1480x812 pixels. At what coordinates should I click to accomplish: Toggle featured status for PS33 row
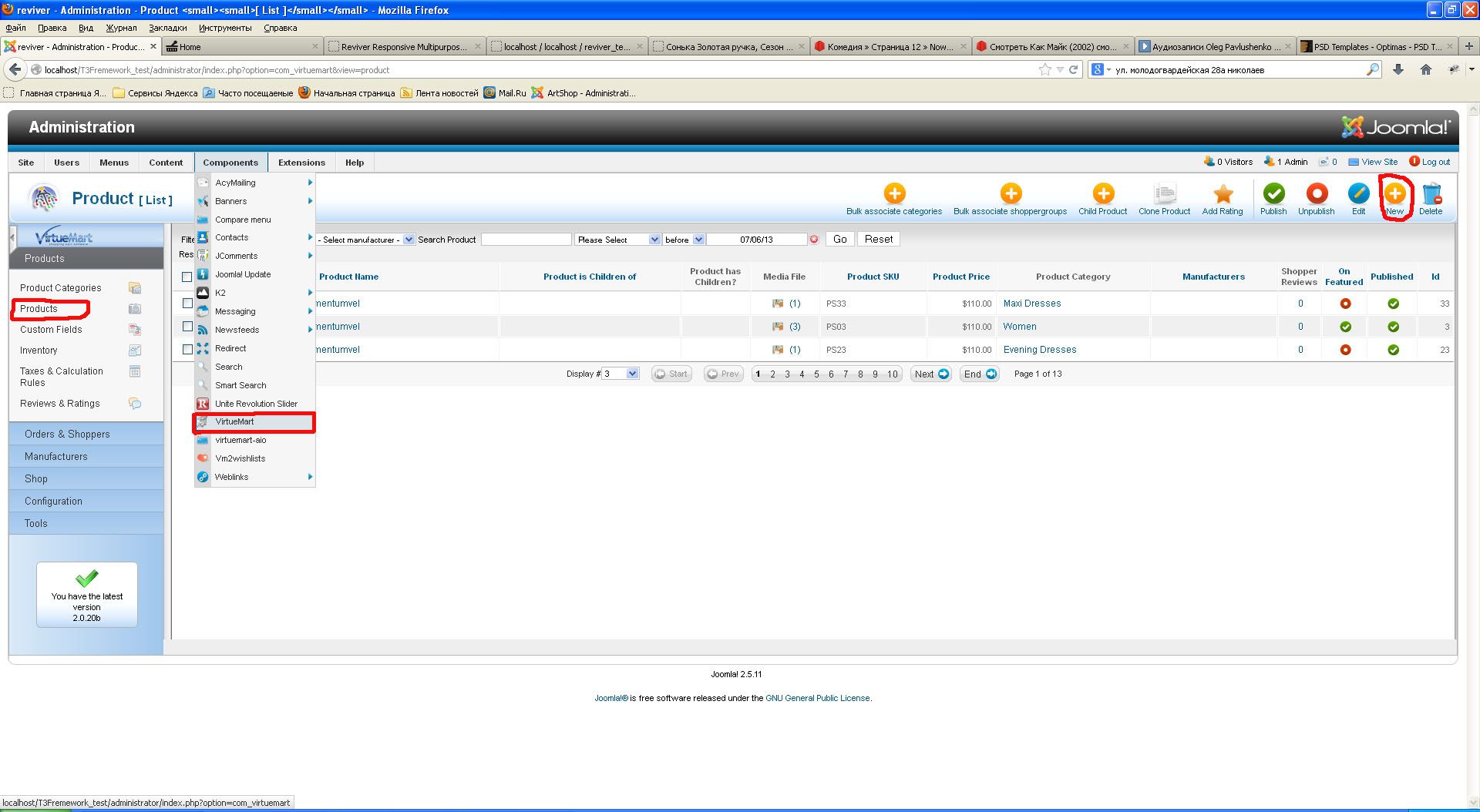[1345, 304]
